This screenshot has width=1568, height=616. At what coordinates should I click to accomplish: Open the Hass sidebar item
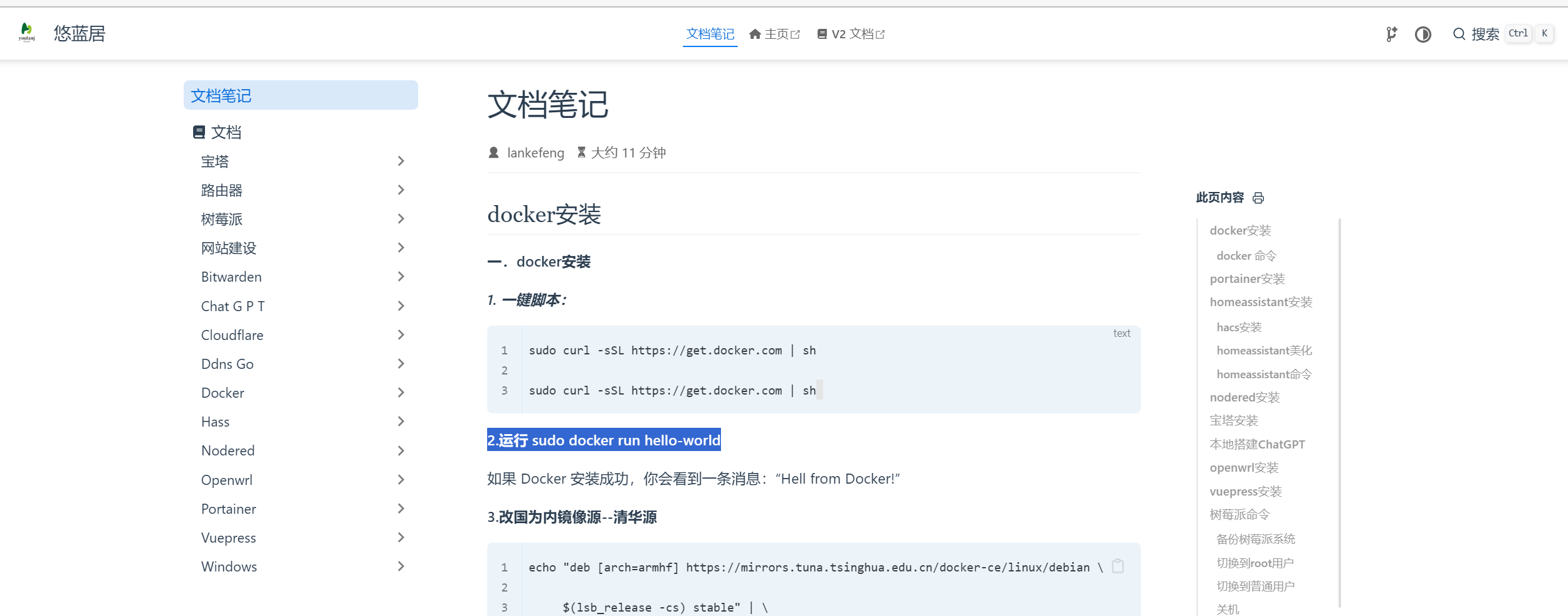(302, 422)
